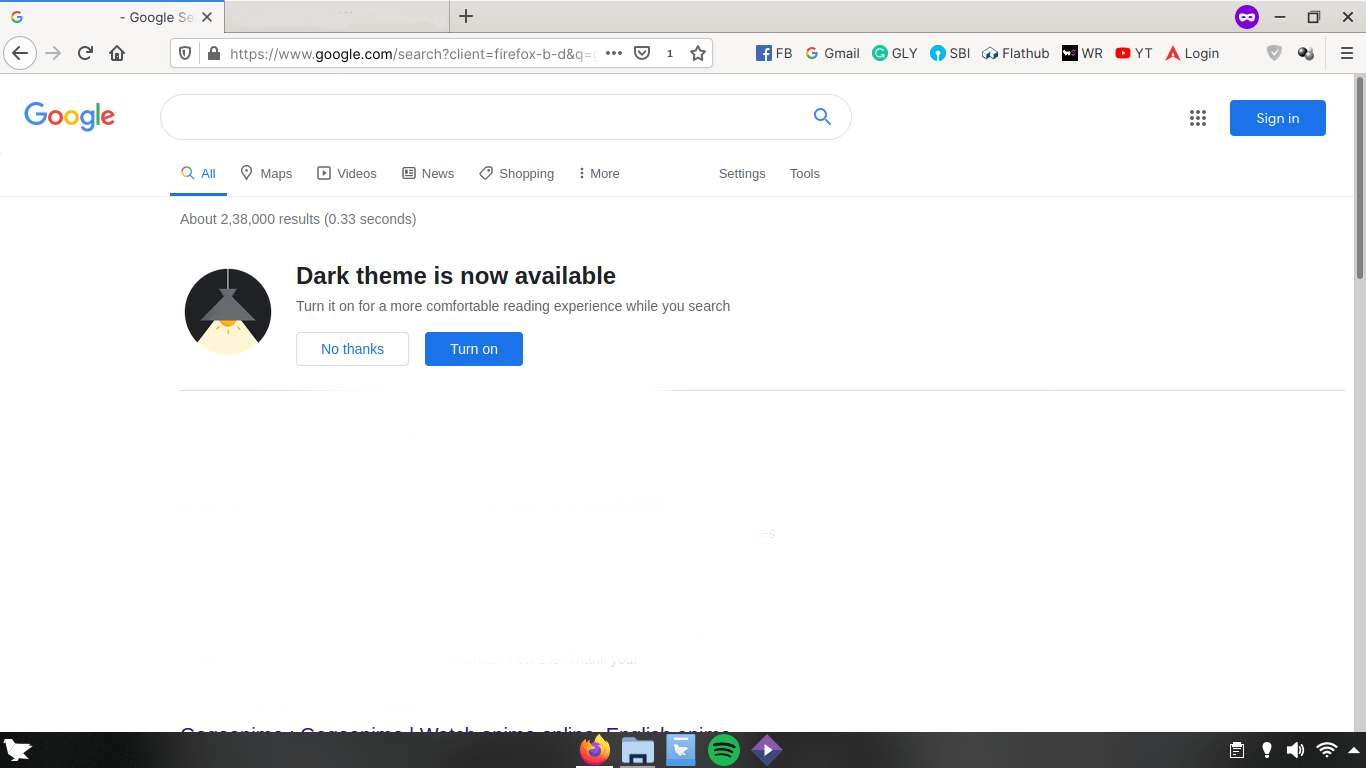Image resolution: width=1366 pixels, height=768 pixels.
Task: Open search Tools options
Action: tap(805, 174)
